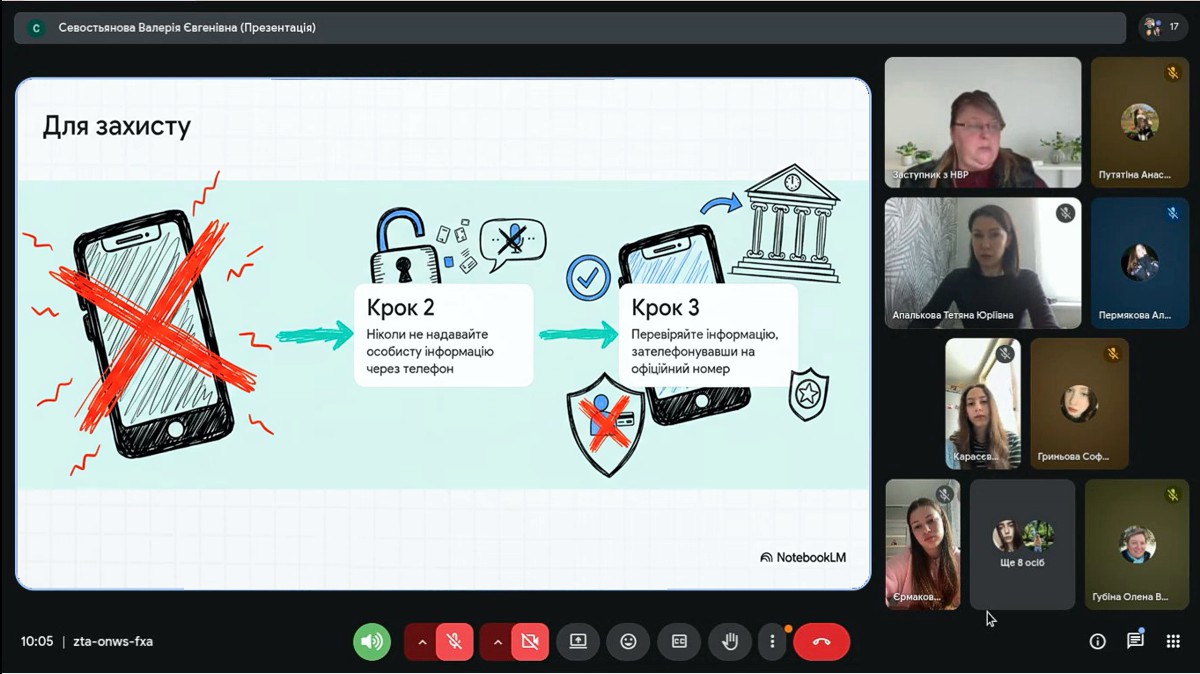The height and width of the screenshot is (674, 1200).
Task: Unmute the microphone
Action: tap(454, 642)
